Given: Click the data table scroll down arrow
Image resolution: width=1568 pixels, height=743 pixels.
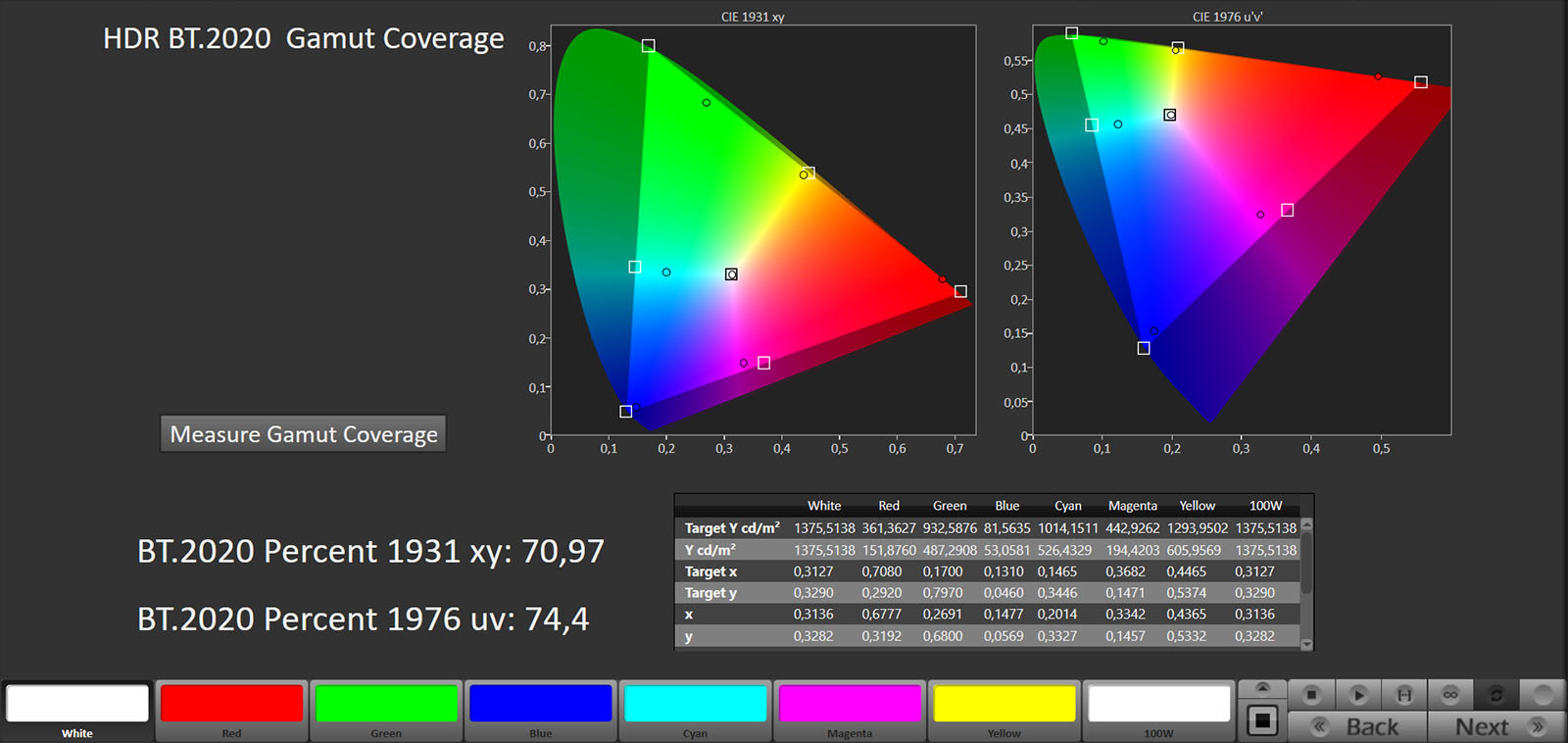Looking at the screenshot, I should pos(1306,644).
